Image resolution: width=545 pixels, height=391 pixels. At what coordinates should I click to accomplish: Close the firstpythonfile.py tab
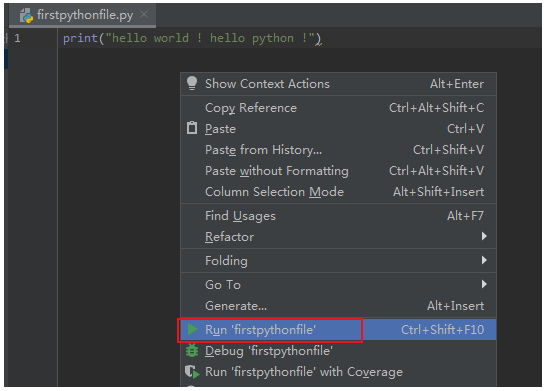pos(144,14)
